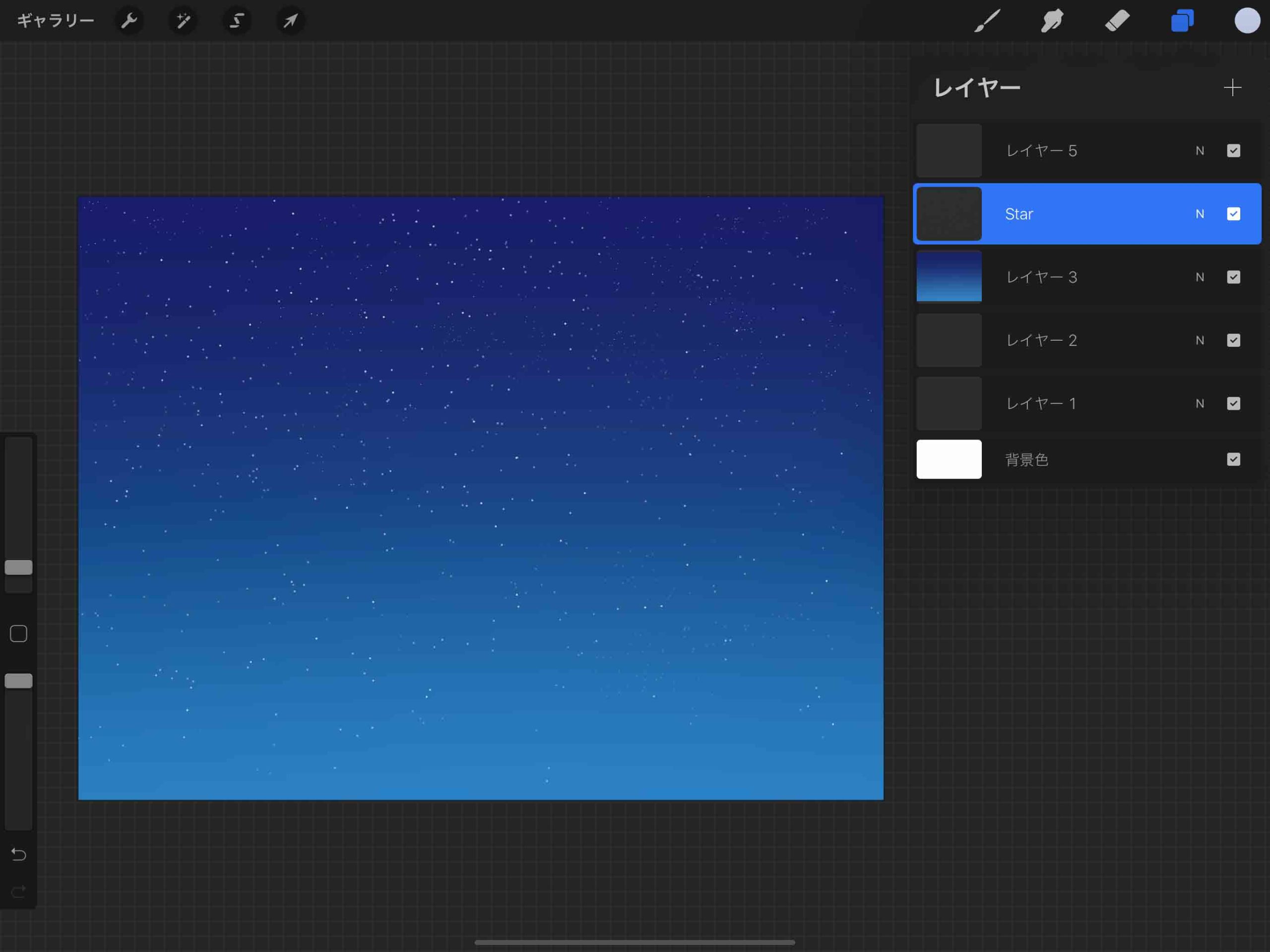Tap the undo arrow
This screenshot has width=1270, height=952.
pyautogui.click(x=18, y=854)
